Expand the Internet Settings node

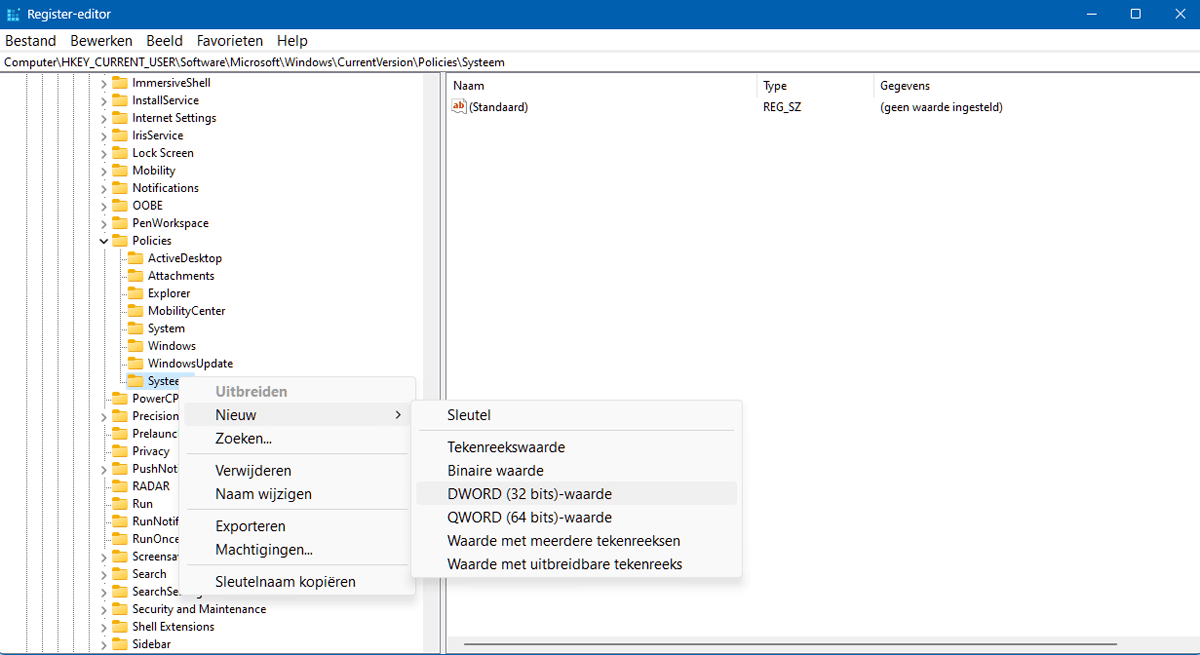click(104, 118)
